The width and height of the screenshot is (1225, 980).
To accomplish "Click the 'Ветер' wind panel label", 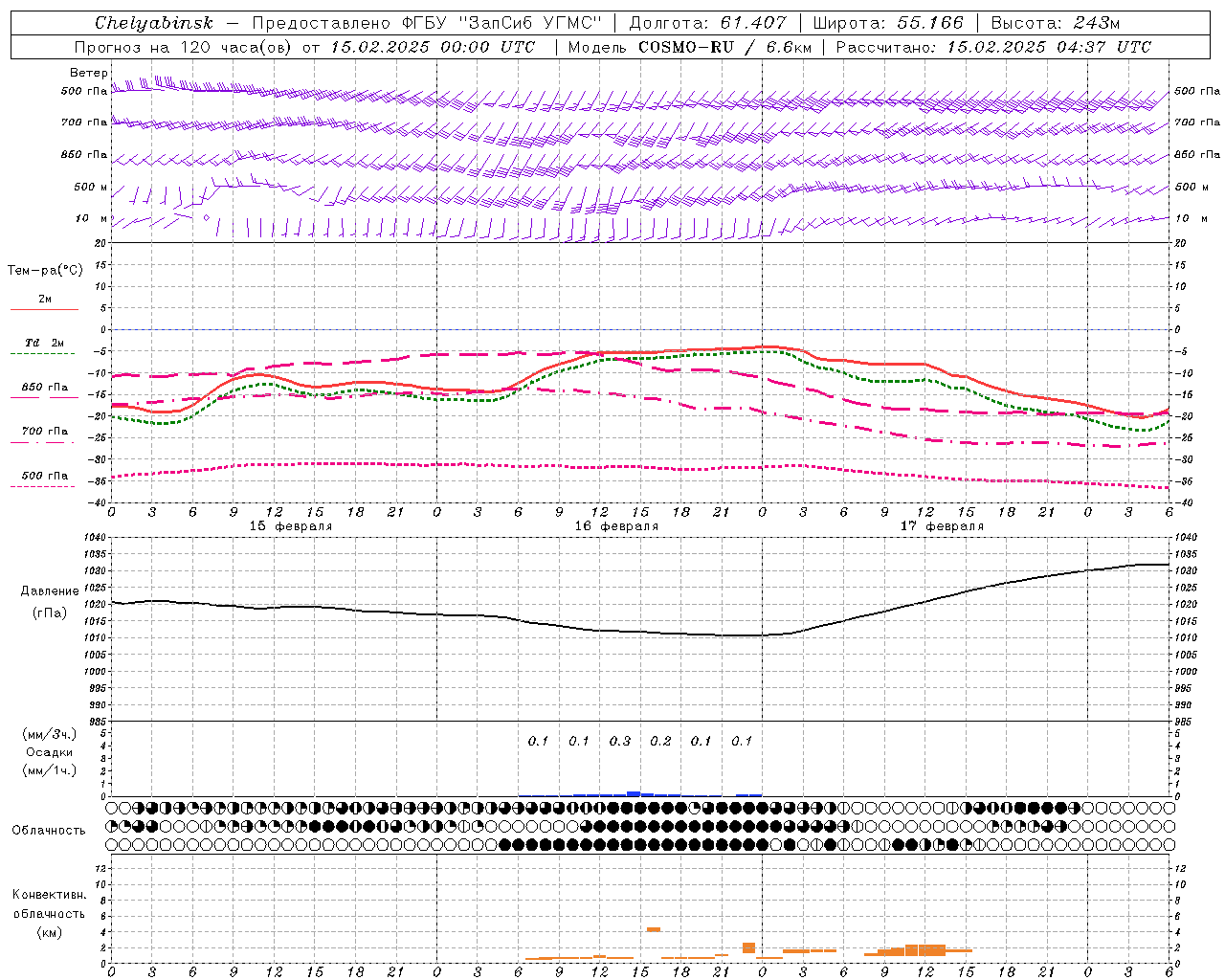I will [x=89, y=73].
